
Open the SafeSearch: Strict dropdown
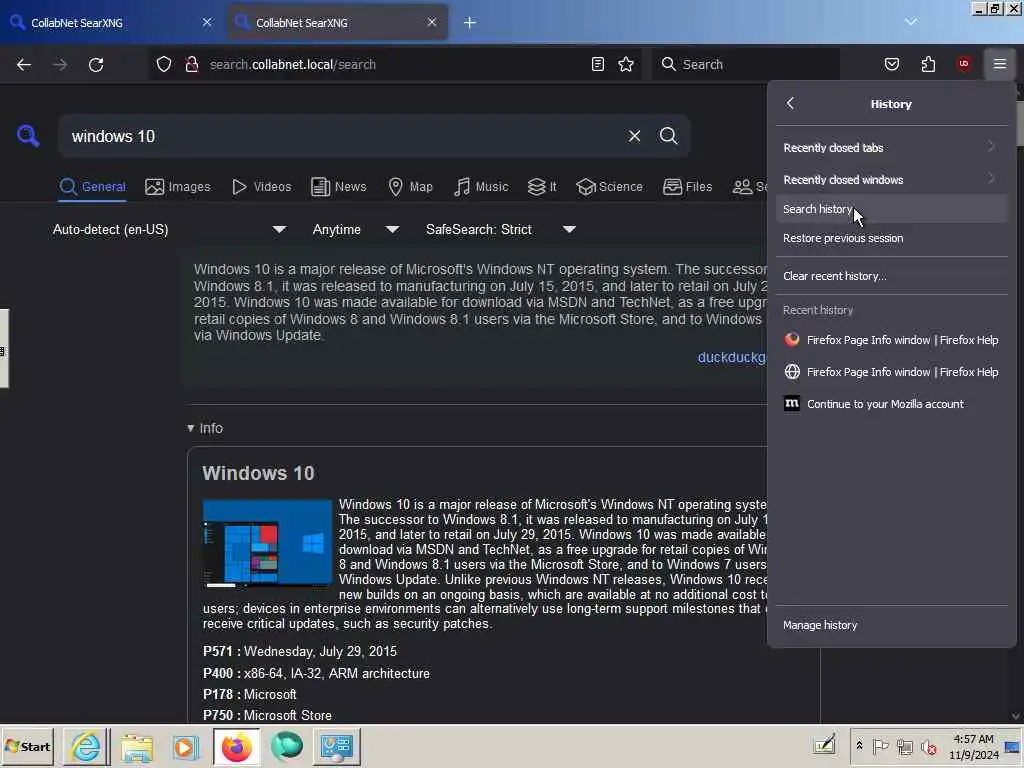[500, 229]
